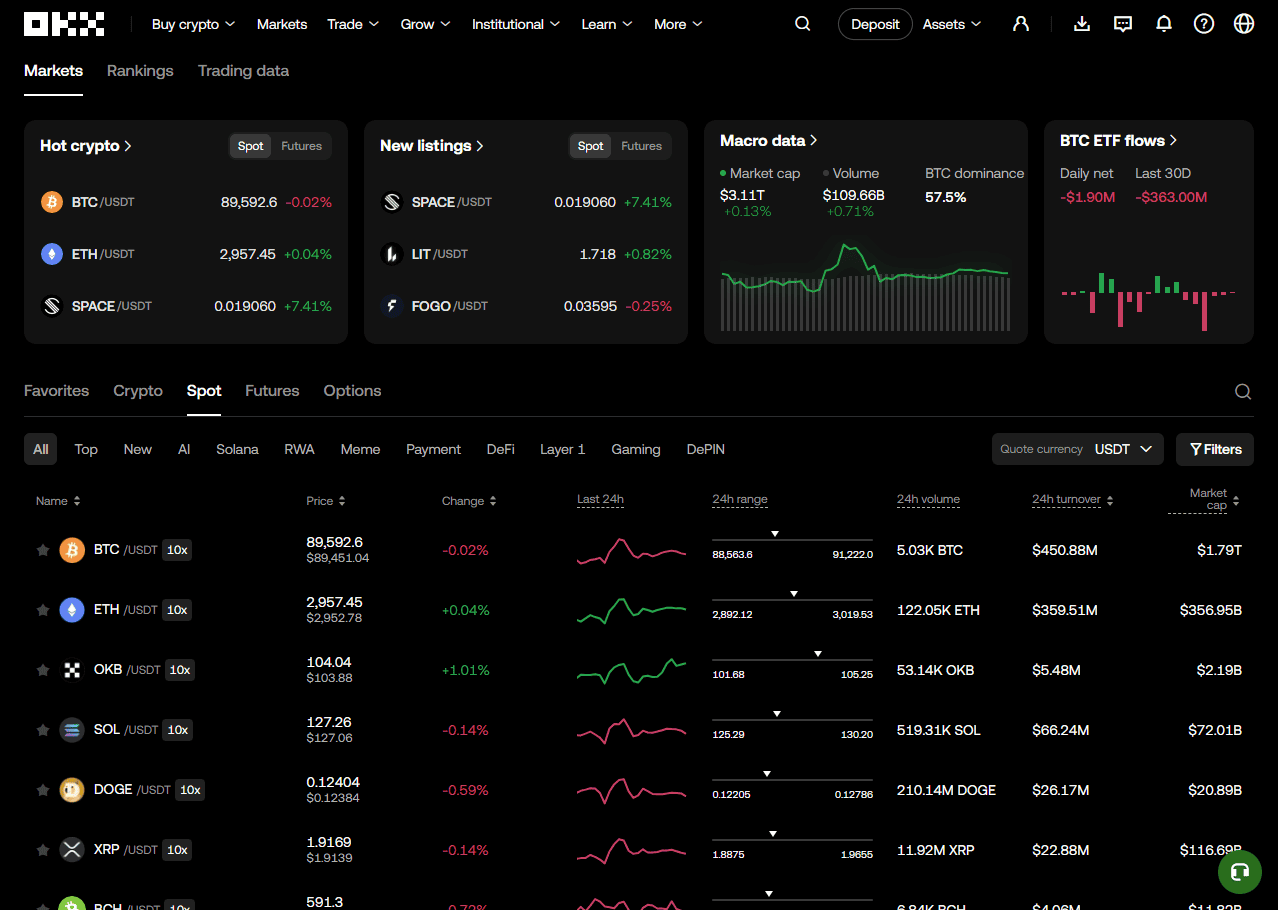Expand the Institutional menu
The image size is (1278, 910).
(516, 24)
